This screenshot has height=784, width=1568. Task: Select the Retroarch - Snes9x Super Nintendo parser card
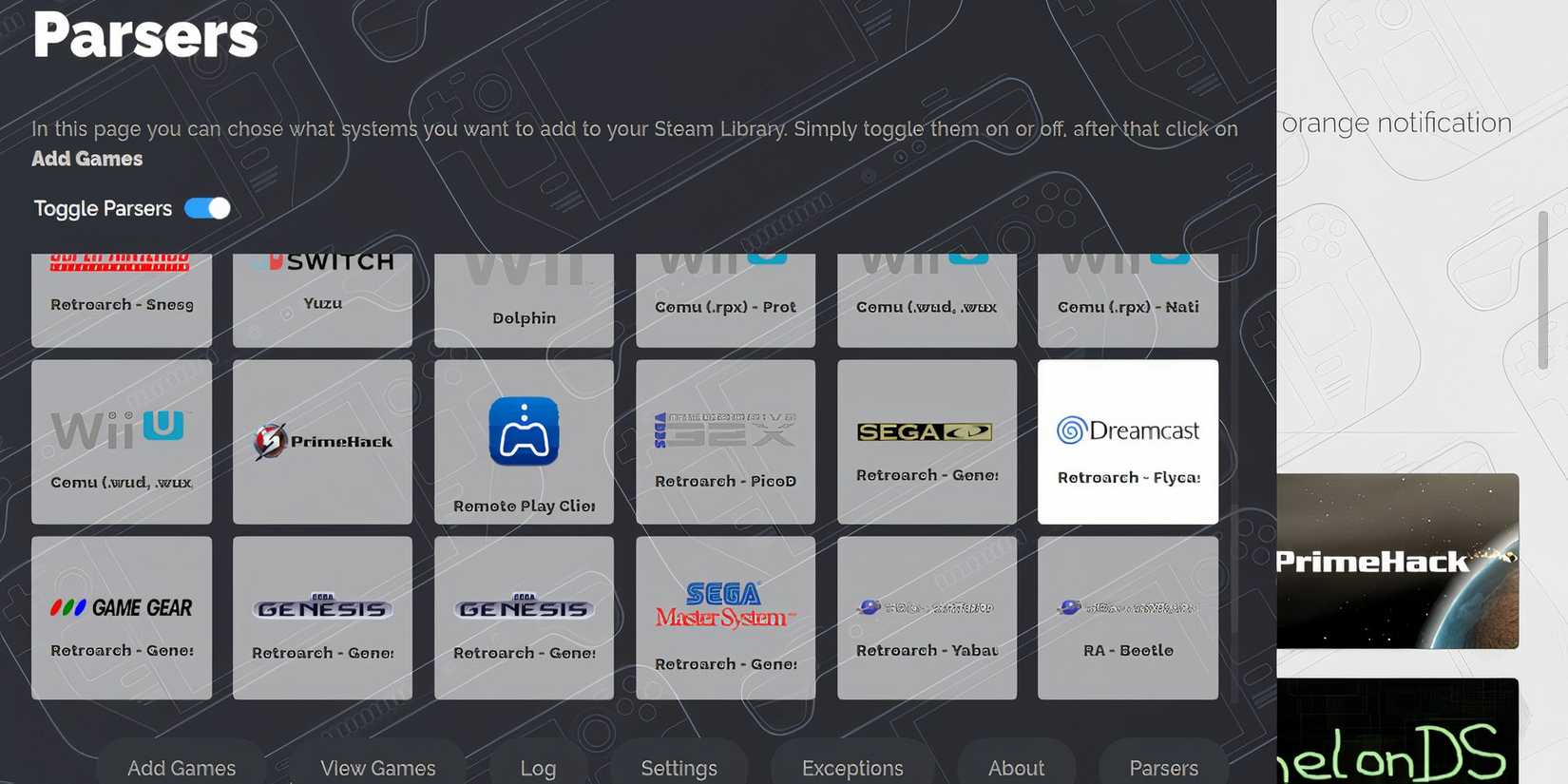(122, 300)
